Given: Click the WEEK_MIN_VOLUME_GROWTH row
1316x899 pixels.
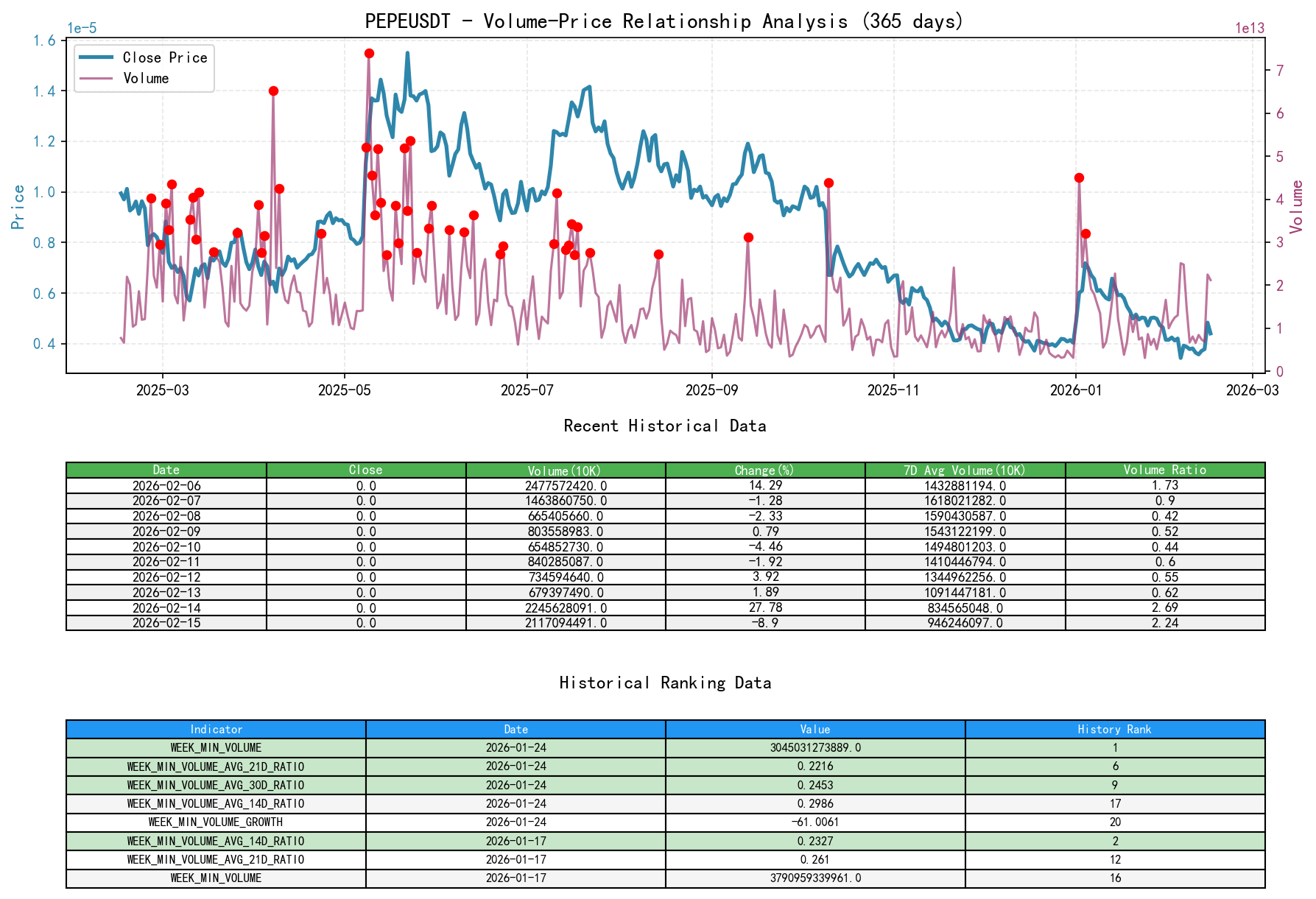Looking at the screenshot, I should pyautogui.click(x=216, y=822).
